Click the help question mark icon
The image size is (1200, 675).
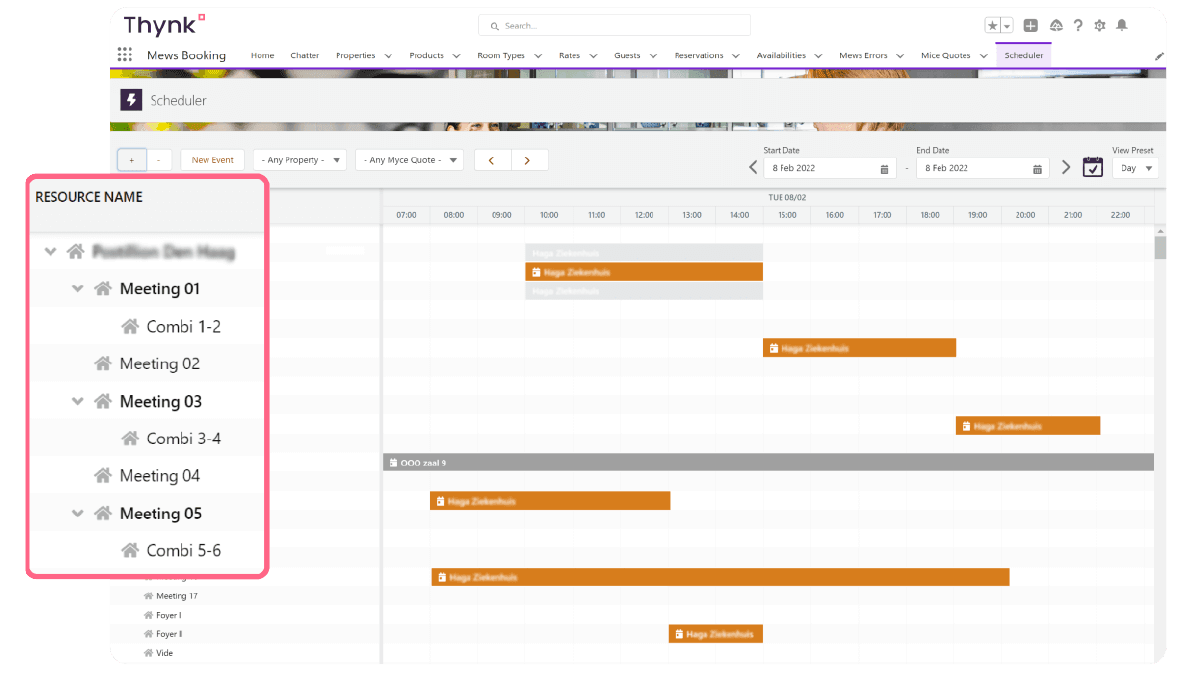pyautogui.click(x=1078, y=25)
